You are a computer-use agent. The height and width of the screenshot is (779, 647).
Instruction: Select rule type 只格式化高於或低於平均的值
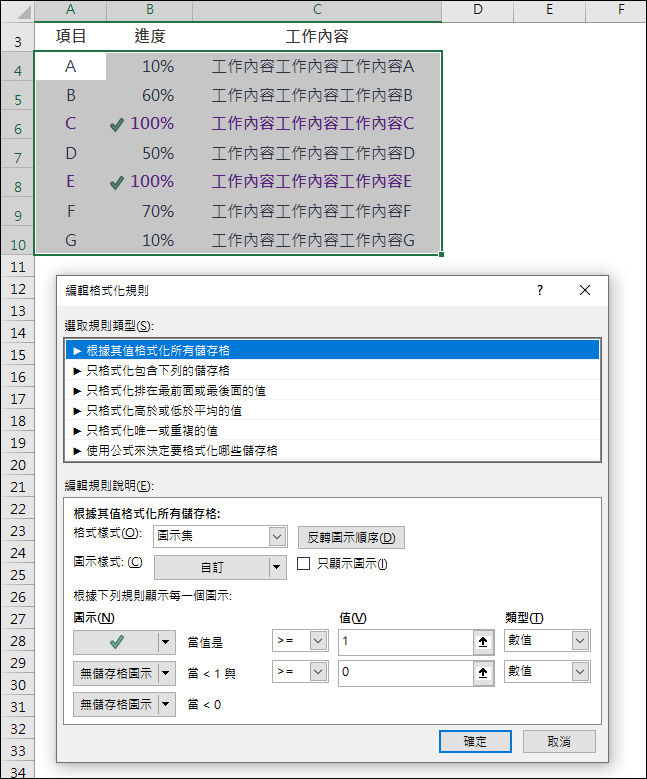pos(332,410)
